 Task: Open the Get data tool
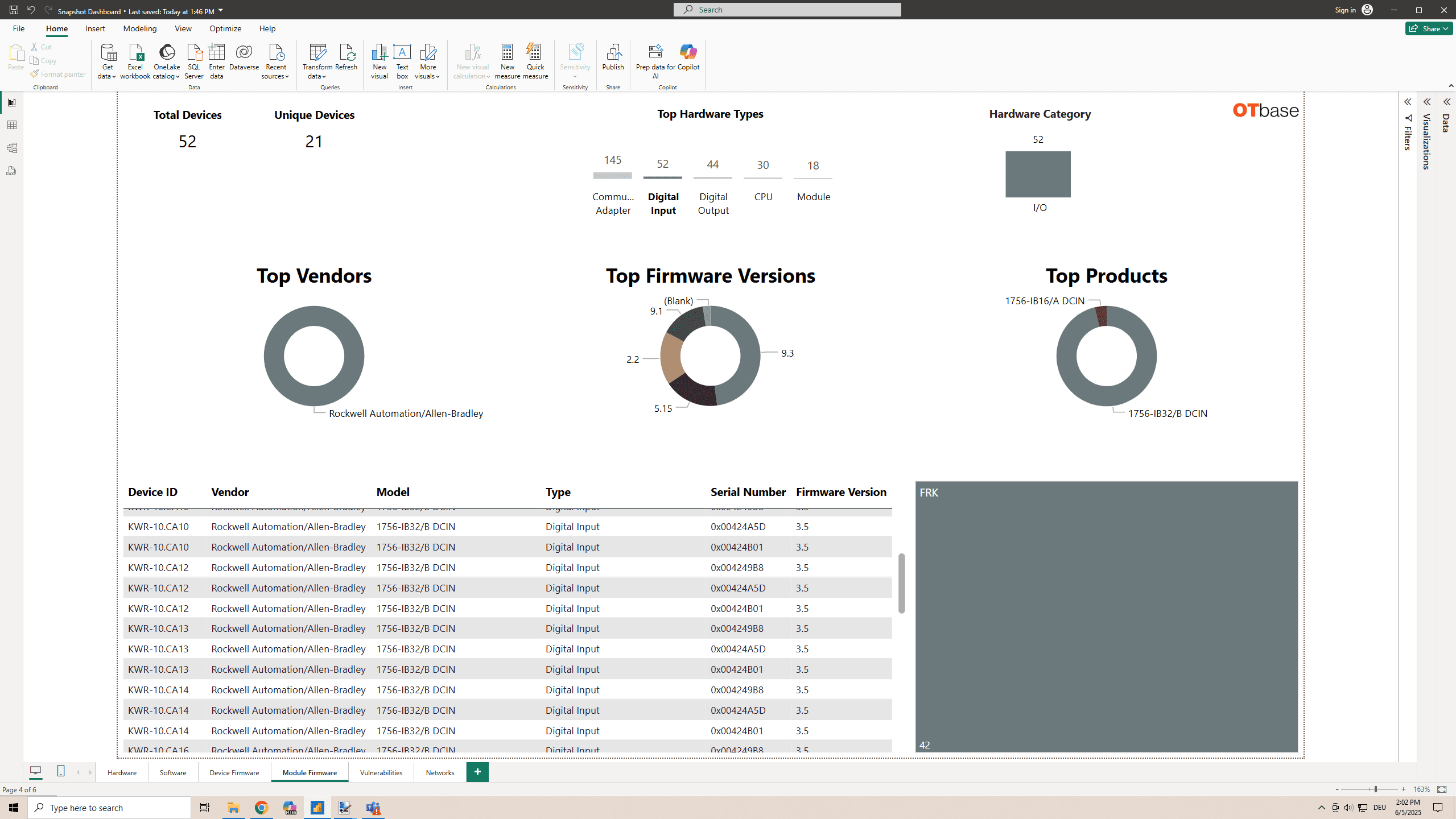point(107,61)
